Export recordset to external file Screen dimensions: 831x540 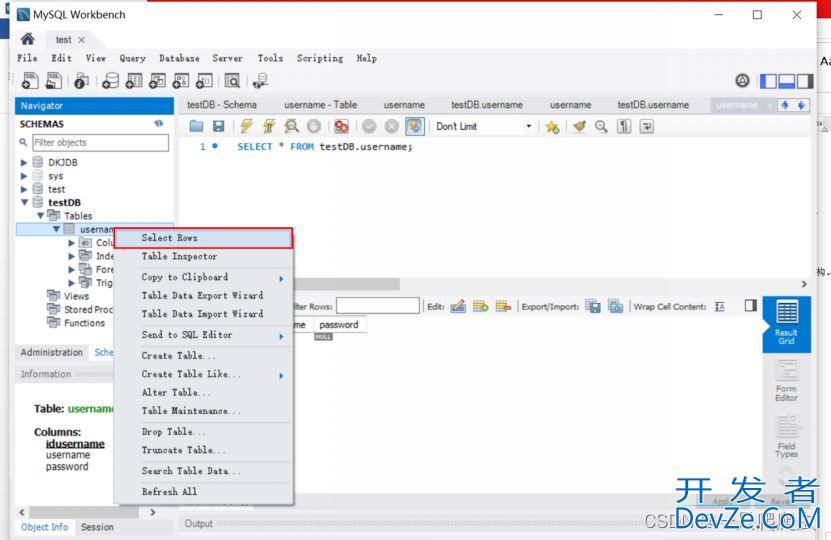tap(593, 306)
